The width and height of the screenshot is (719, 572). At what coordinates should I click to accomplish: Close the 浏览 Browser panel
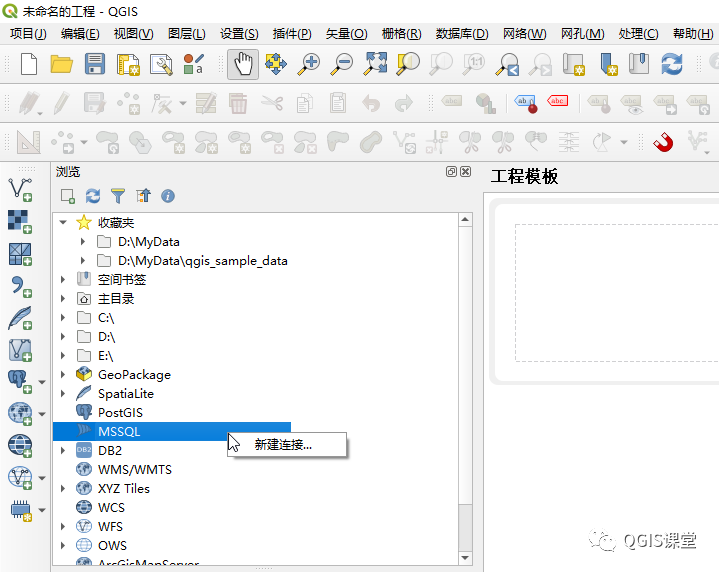tap(465, 172)
